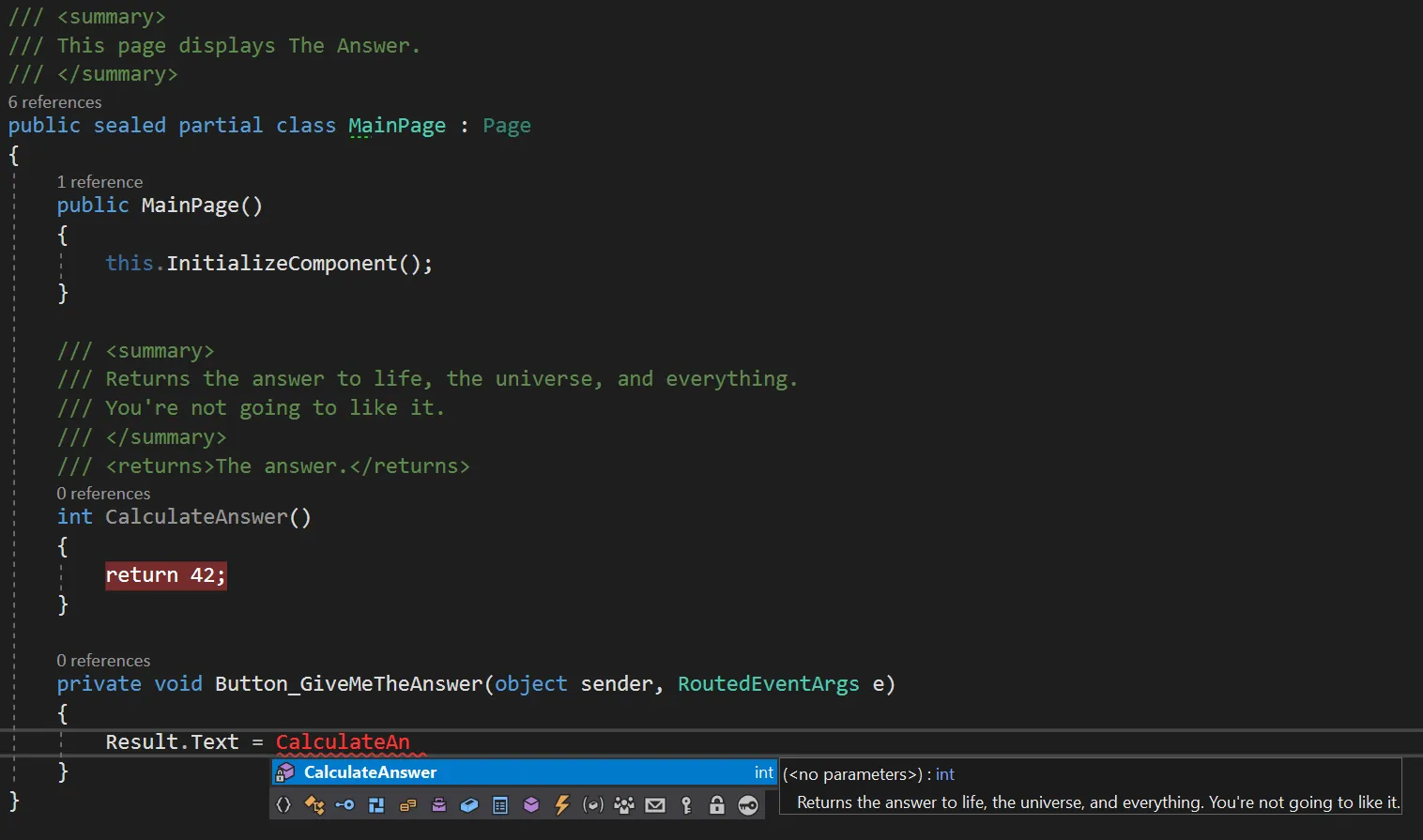Filter completions by Fields briefcase icon

coord(438,804)
